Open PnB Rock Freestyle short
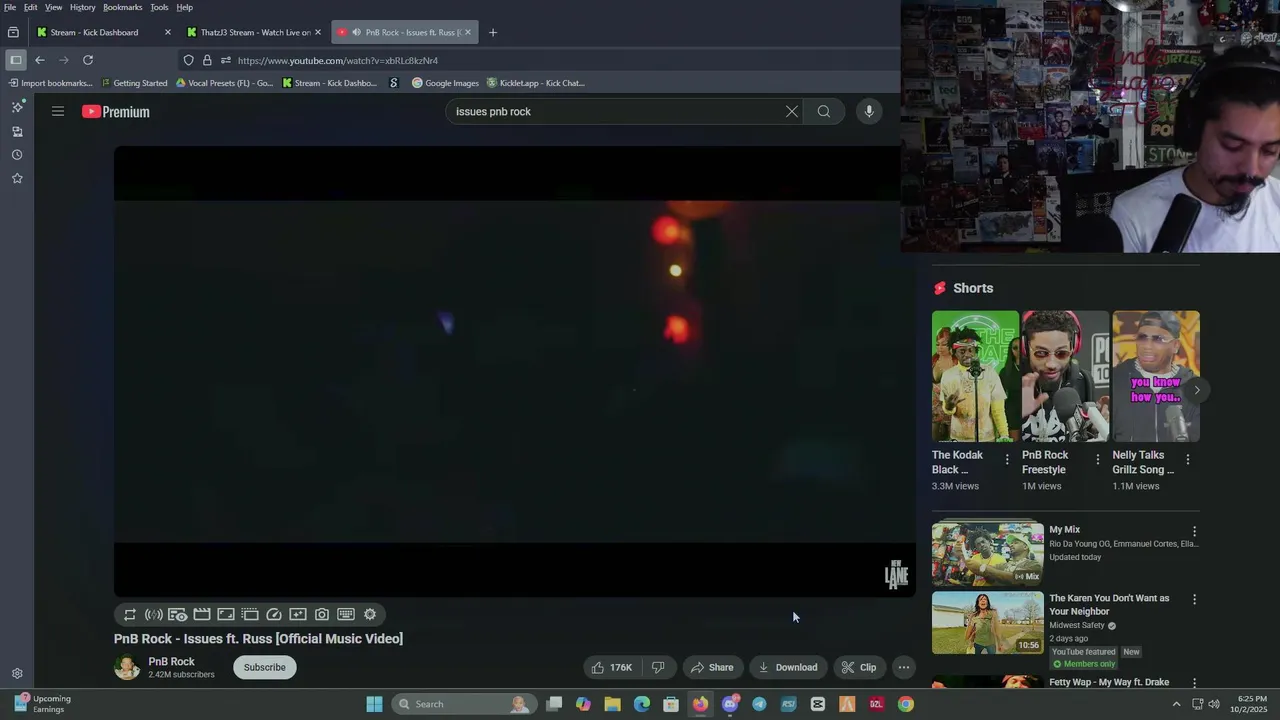This screenshot has width=1280, height=720. coord(1065,376)
